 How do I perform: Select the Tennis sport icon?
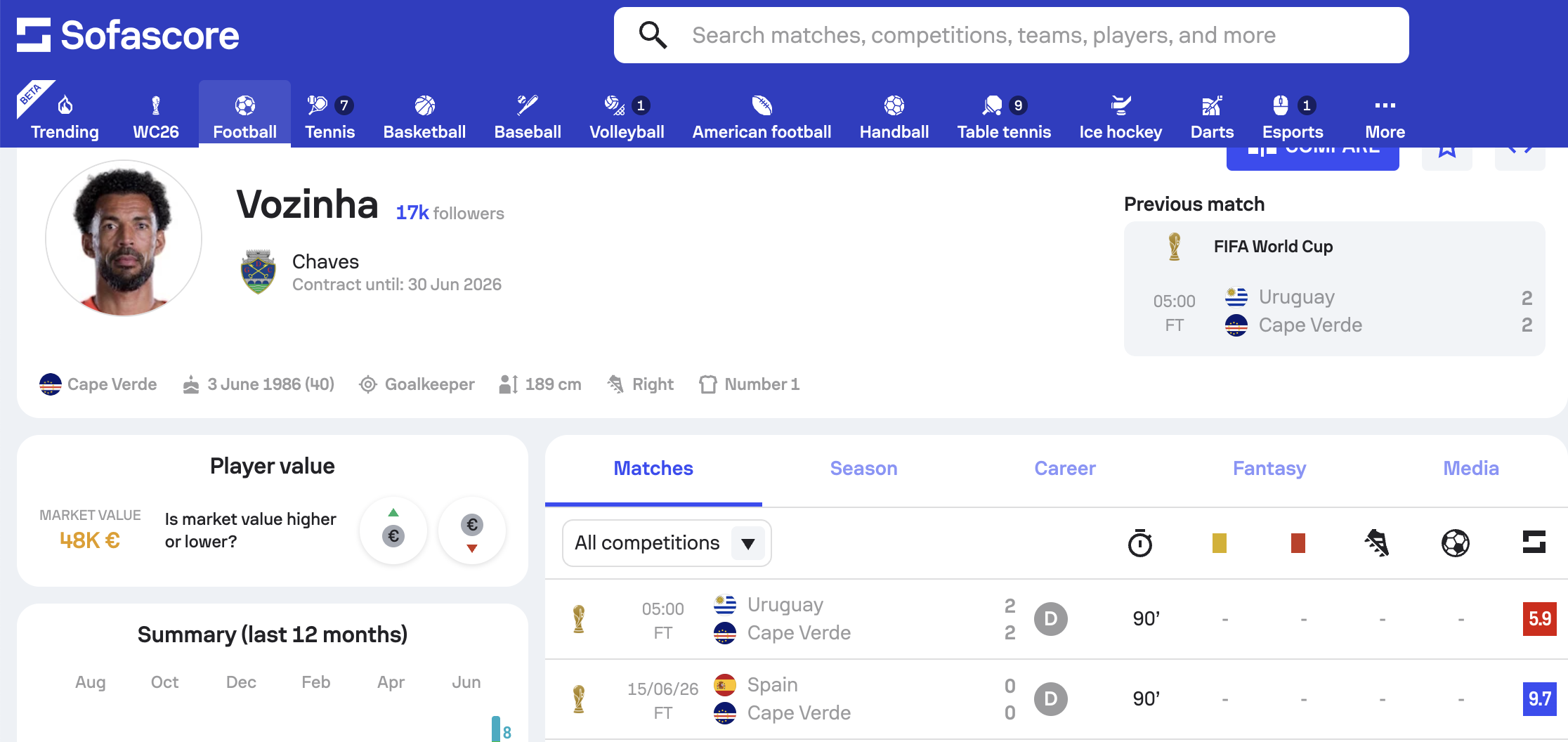(x=317, y=105)
